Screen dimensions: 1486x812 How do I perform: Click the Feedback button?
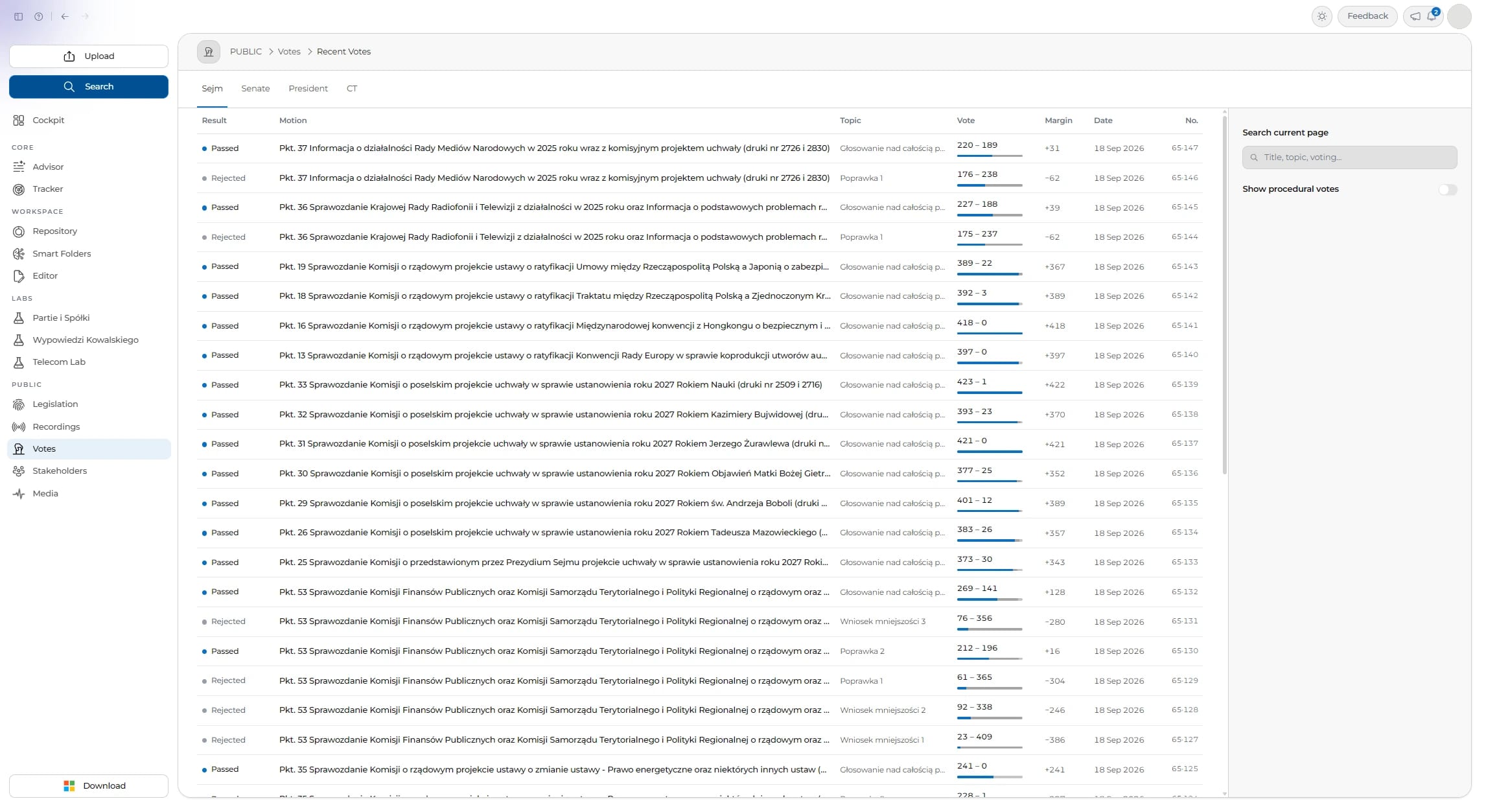point(1367,16)
